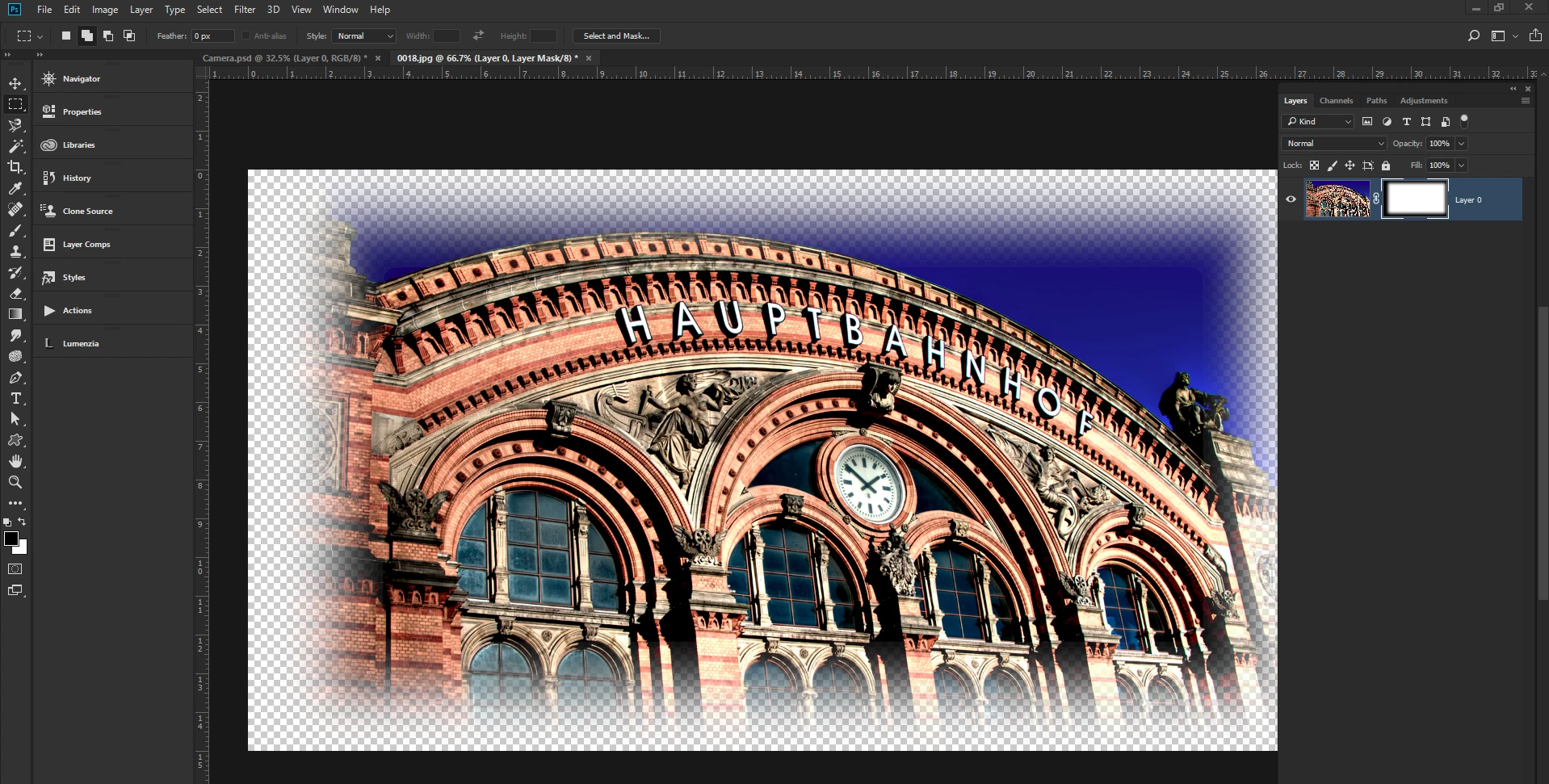This screenshot has height=784, width=1549.
Task: Select the Eraser tool
Action: coord(15,293)
